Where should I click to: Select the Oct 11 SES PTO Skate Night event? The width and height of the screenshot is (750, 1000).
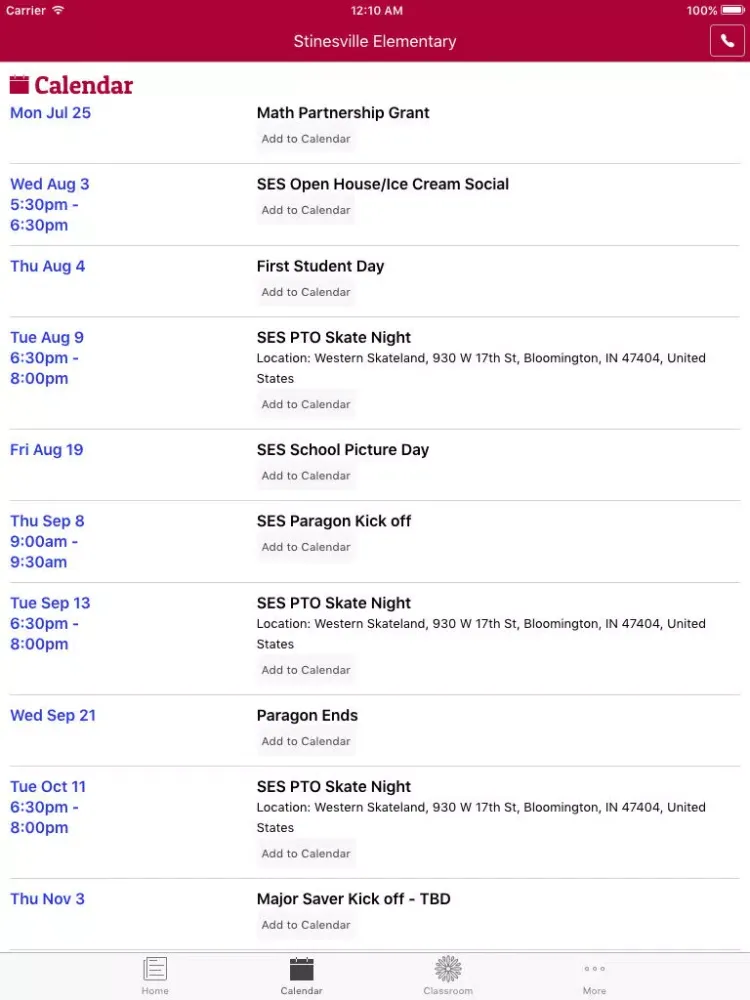(x=334, y=787)
